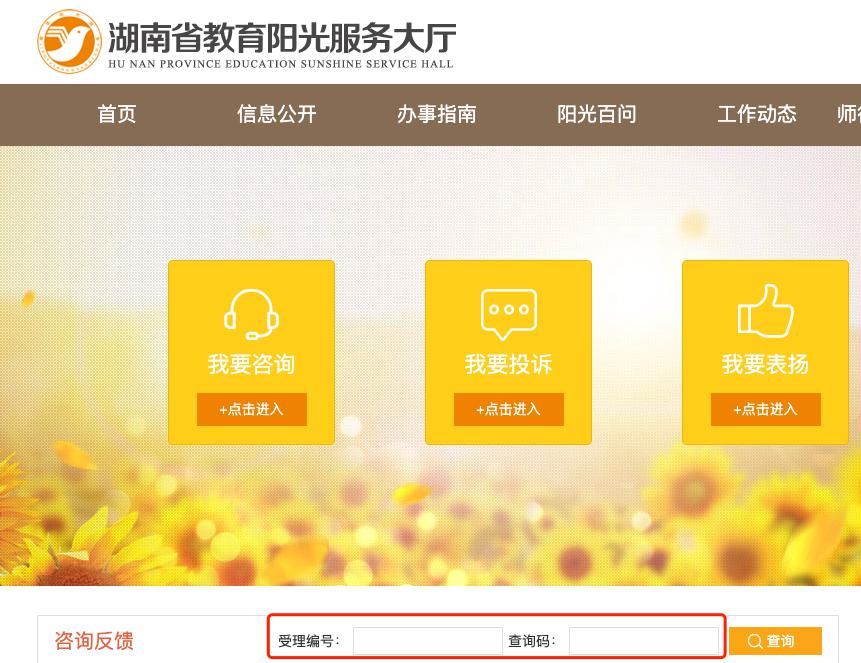Click +点击进入 under 我要表扬
The width and height of the screenshot is (861, 663).
(x=765, y=409)
